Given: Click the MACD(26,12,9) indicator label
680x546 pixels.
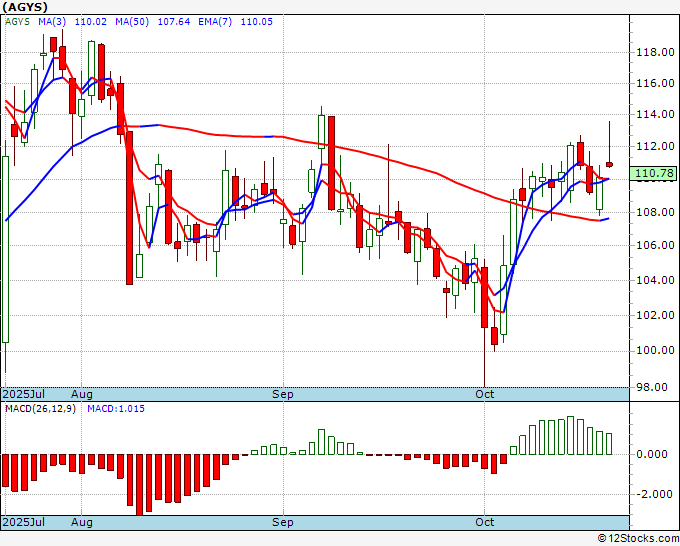Looking at the screenshot, I should pos(40,409).
